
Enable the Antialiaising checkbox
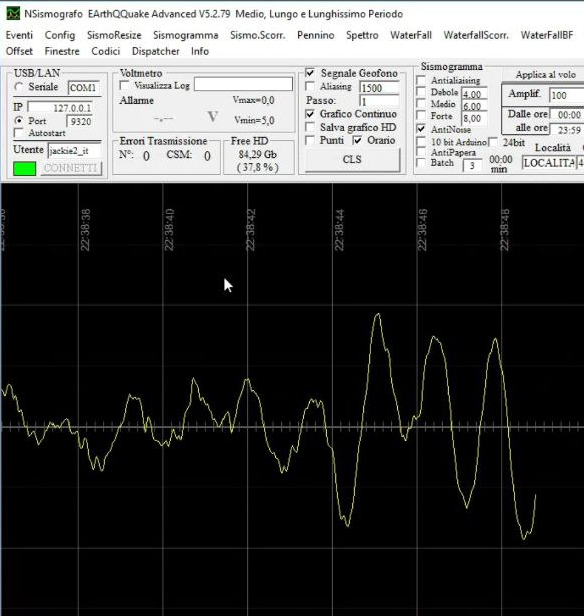tap(421, 80)
